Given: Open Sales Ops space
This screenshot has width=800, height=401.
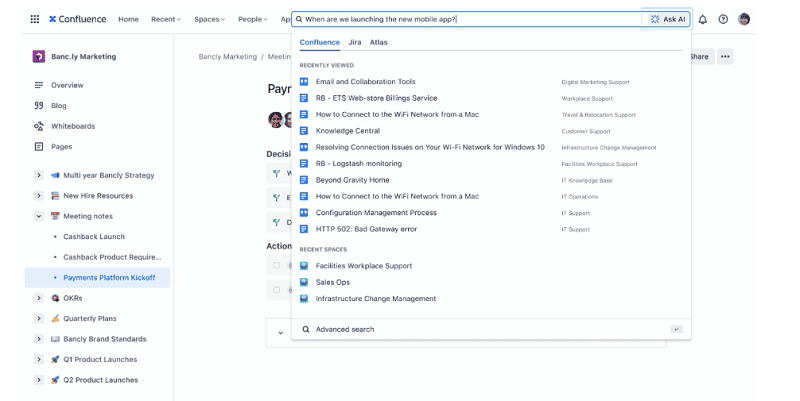Looking at the screenshot, I should (333, 282).
